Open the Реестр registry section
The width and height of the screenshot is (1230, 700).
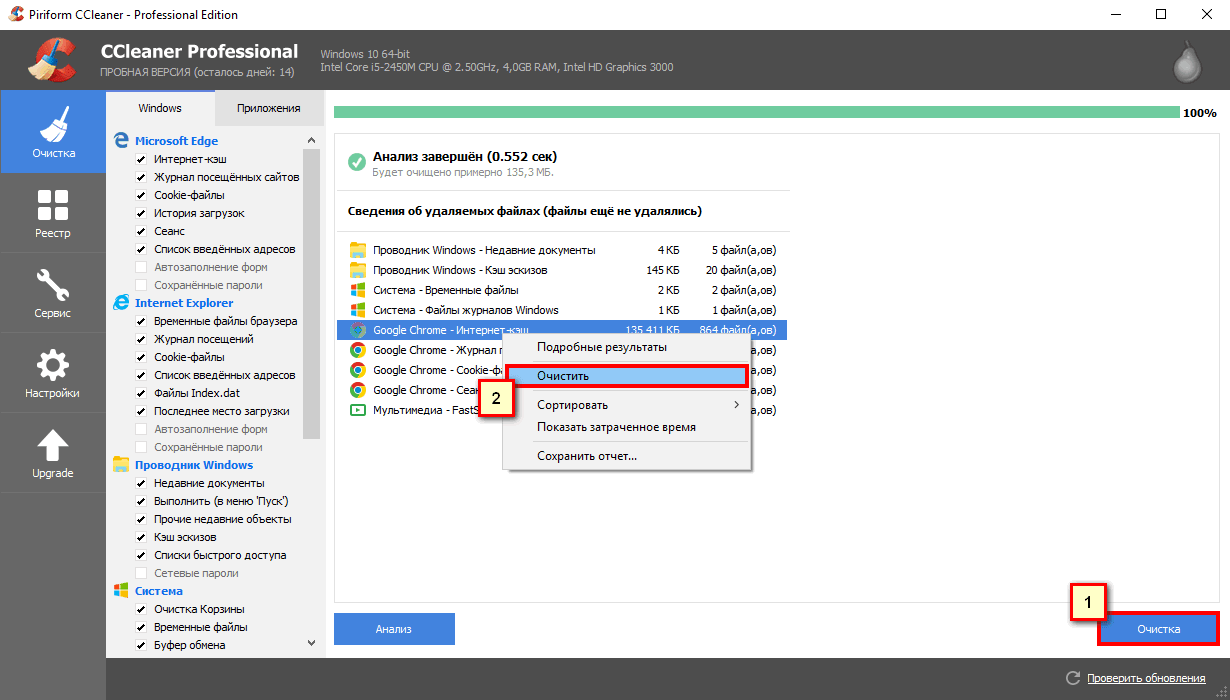(53, 212)
